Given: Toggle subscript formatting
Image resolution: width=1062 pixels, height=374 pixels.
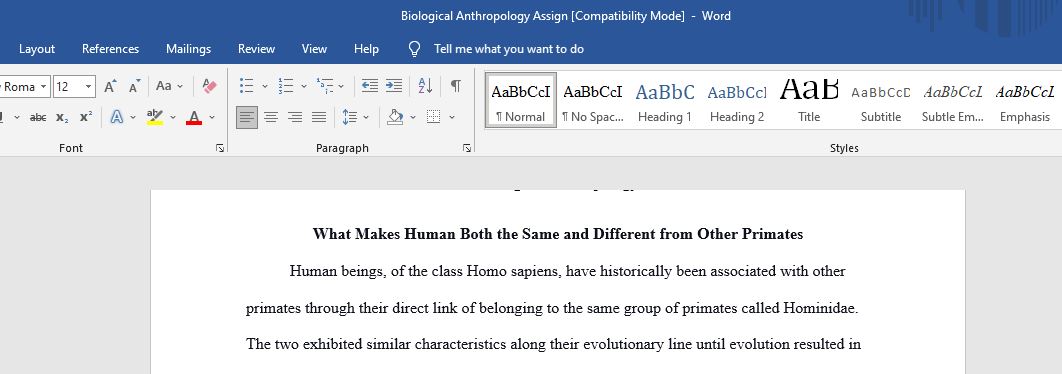Looking at the screenshot, I should click(62, 117).
